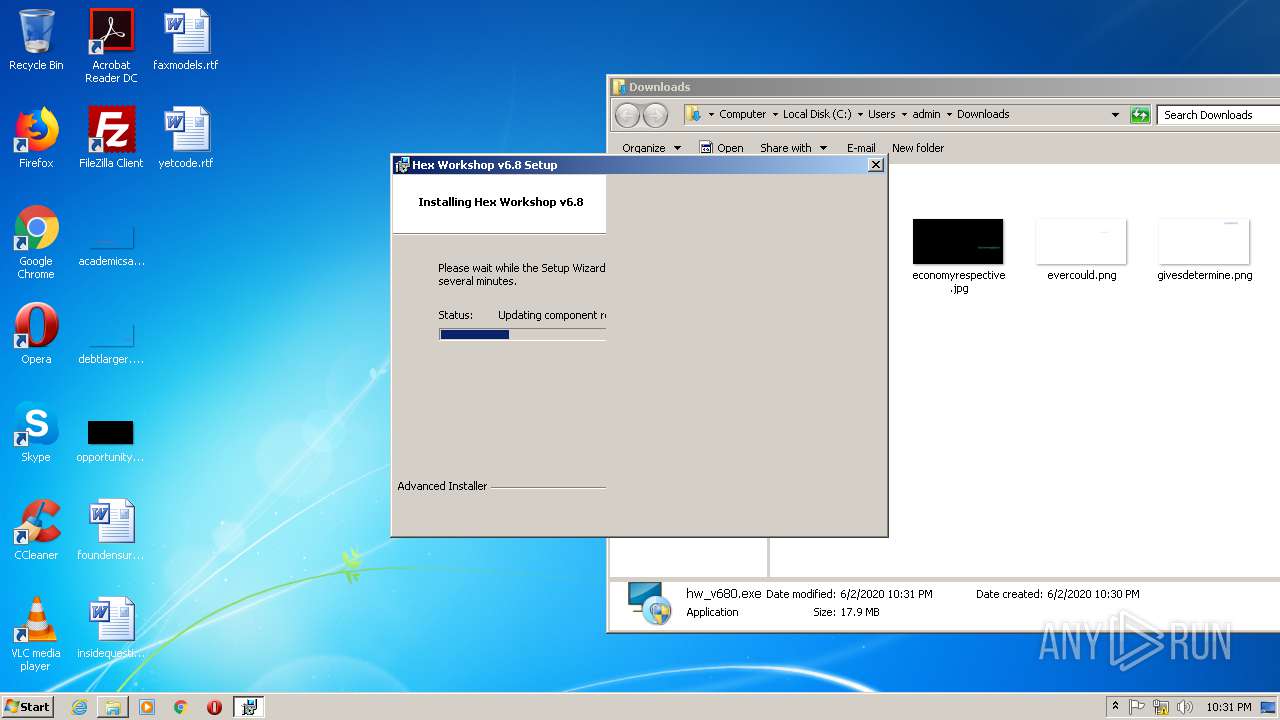Select givesdetermine.png thumbnail
The height and width of the screenshot is (720, 1280).
[x=1204, y=250]
